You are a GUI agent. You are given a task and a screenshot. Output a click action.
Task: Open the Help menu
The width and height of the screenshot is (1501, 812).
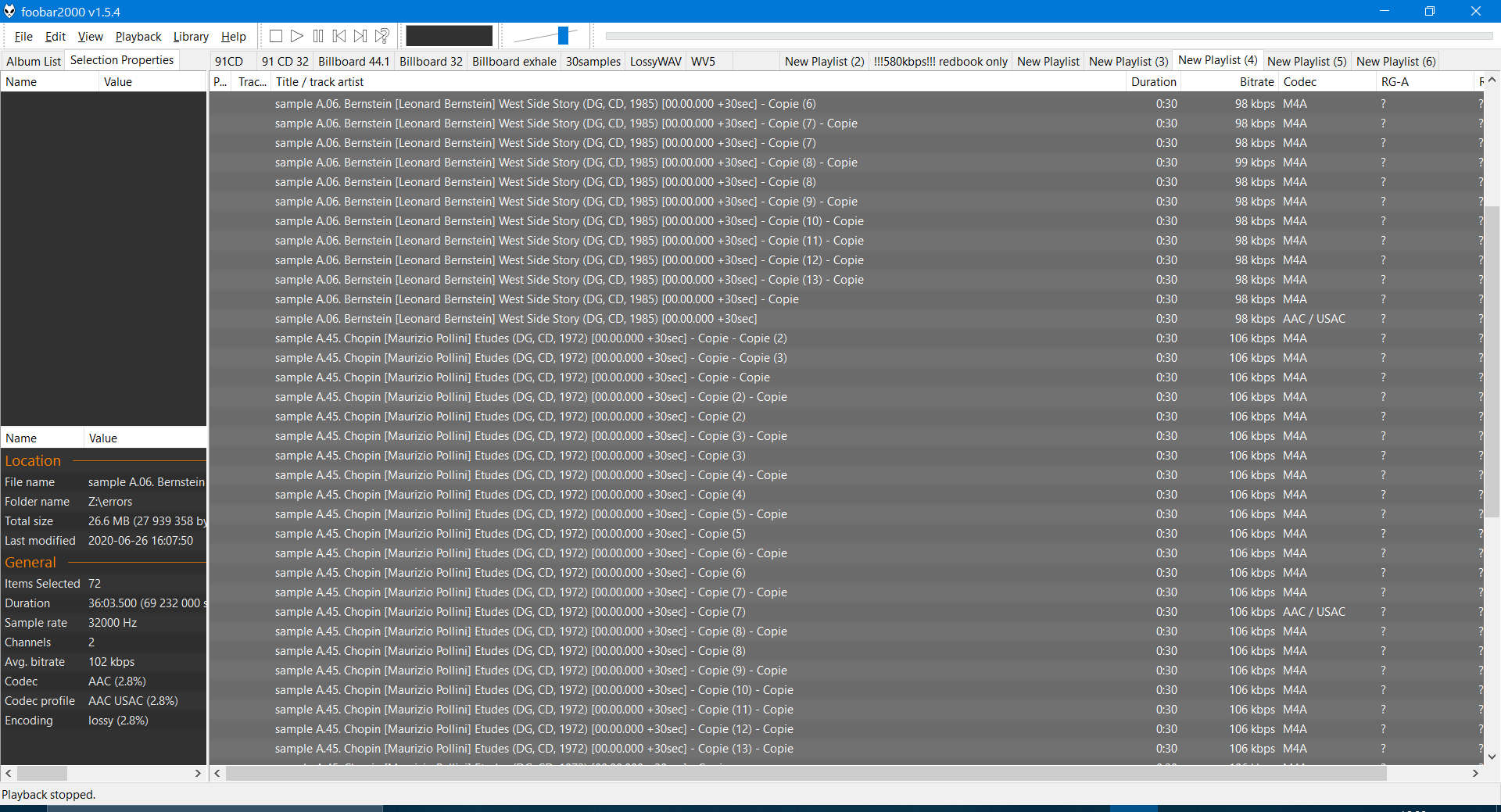click(x=234, y=37)
